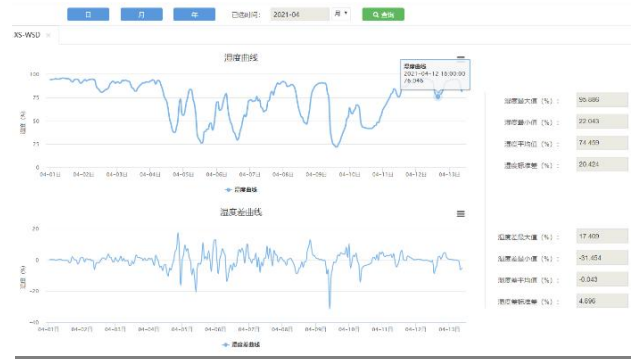
Task: Click the lowest dip of the humidity difference curve
Action: [x=330, y=307]
